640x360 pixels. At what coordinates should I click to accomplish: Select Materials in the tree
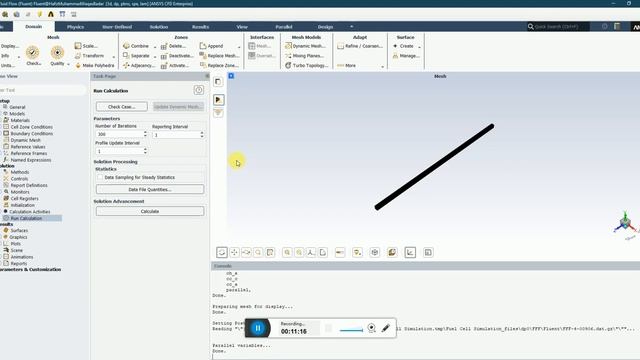[20, 120]
